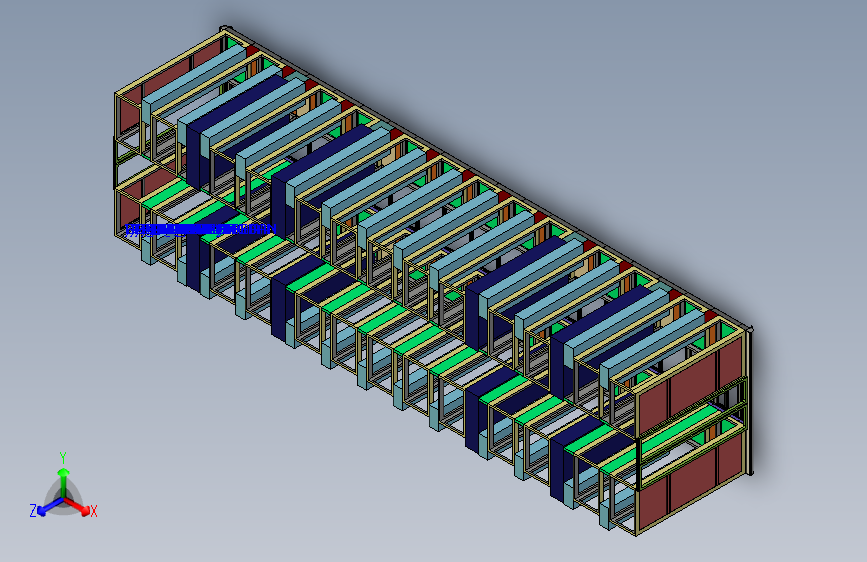
Task: Select the lower red end panel on the right end of the rack
Action: pyautogui.click(x=691, y=483)
